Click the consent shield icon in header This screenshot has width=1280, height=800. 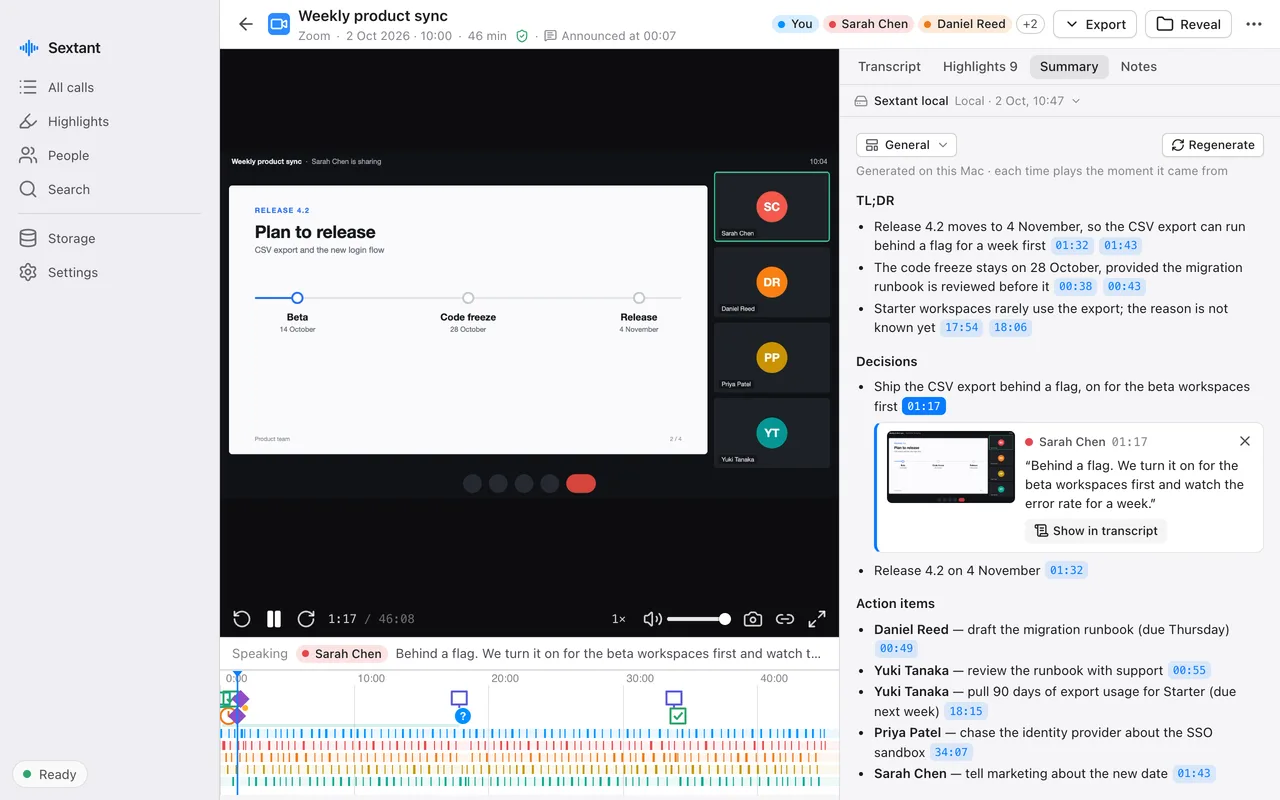pyautogui.click(x=522, y=36)
